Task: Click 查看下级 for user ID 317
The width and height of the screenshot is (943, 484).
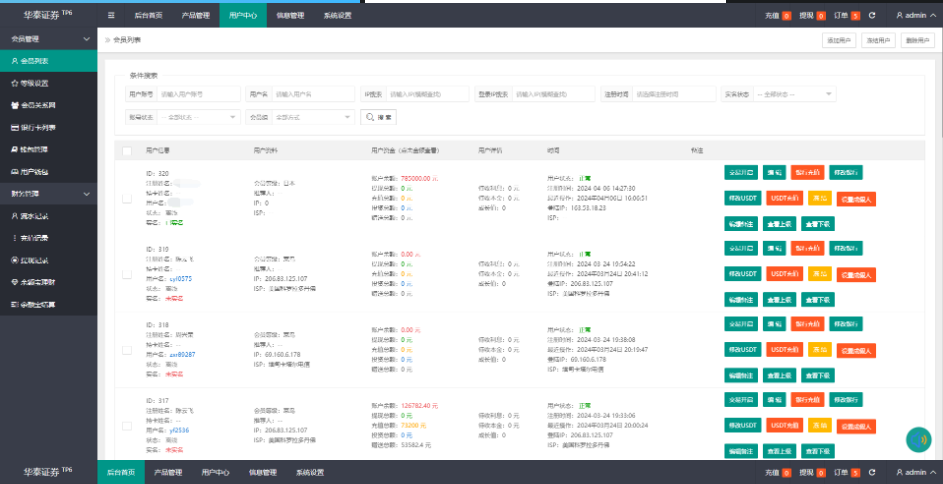Action: 818,451
